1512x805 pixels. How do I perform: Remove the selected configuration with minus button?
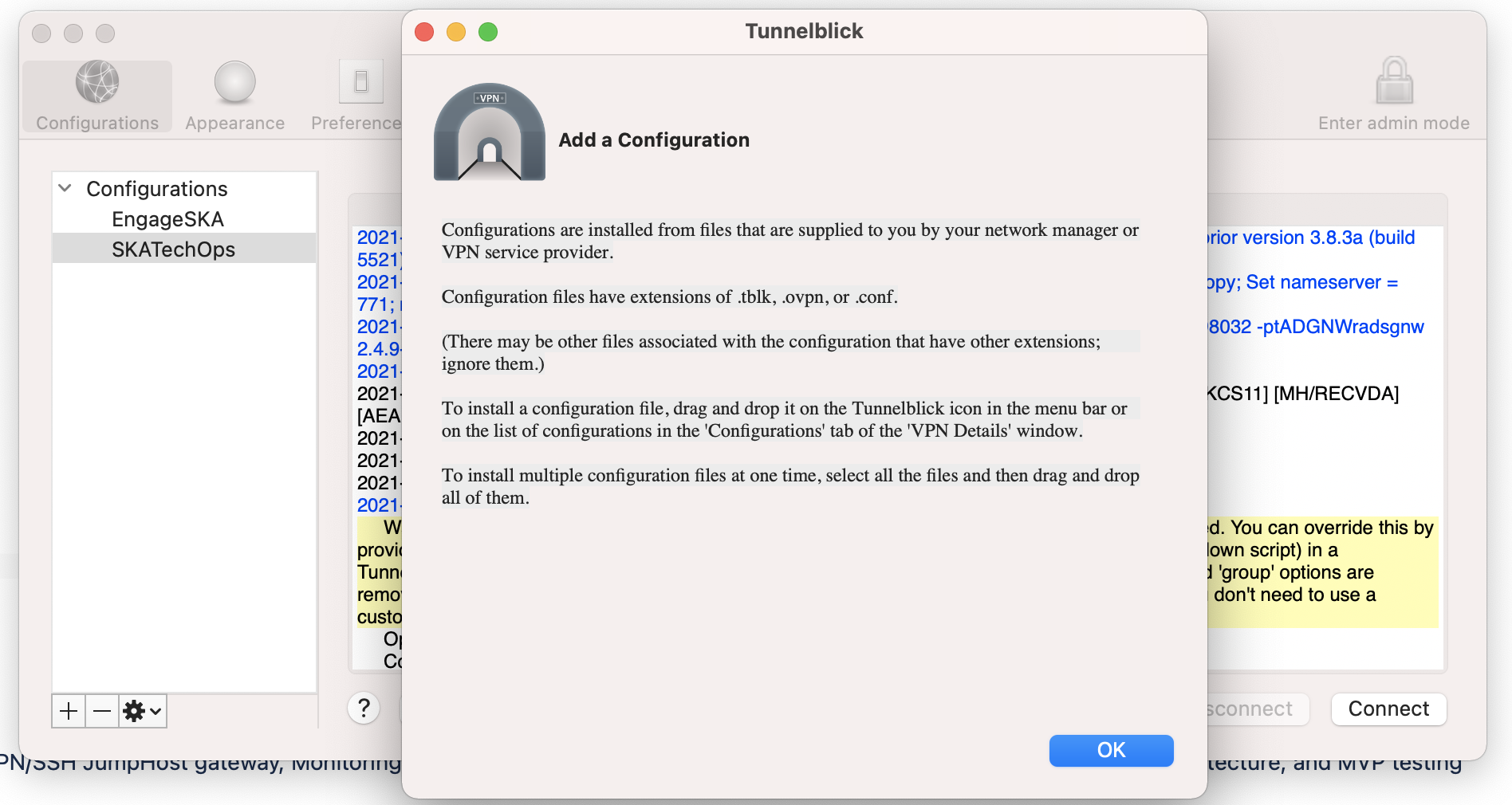pyautogui.click(x=102, y=711)
